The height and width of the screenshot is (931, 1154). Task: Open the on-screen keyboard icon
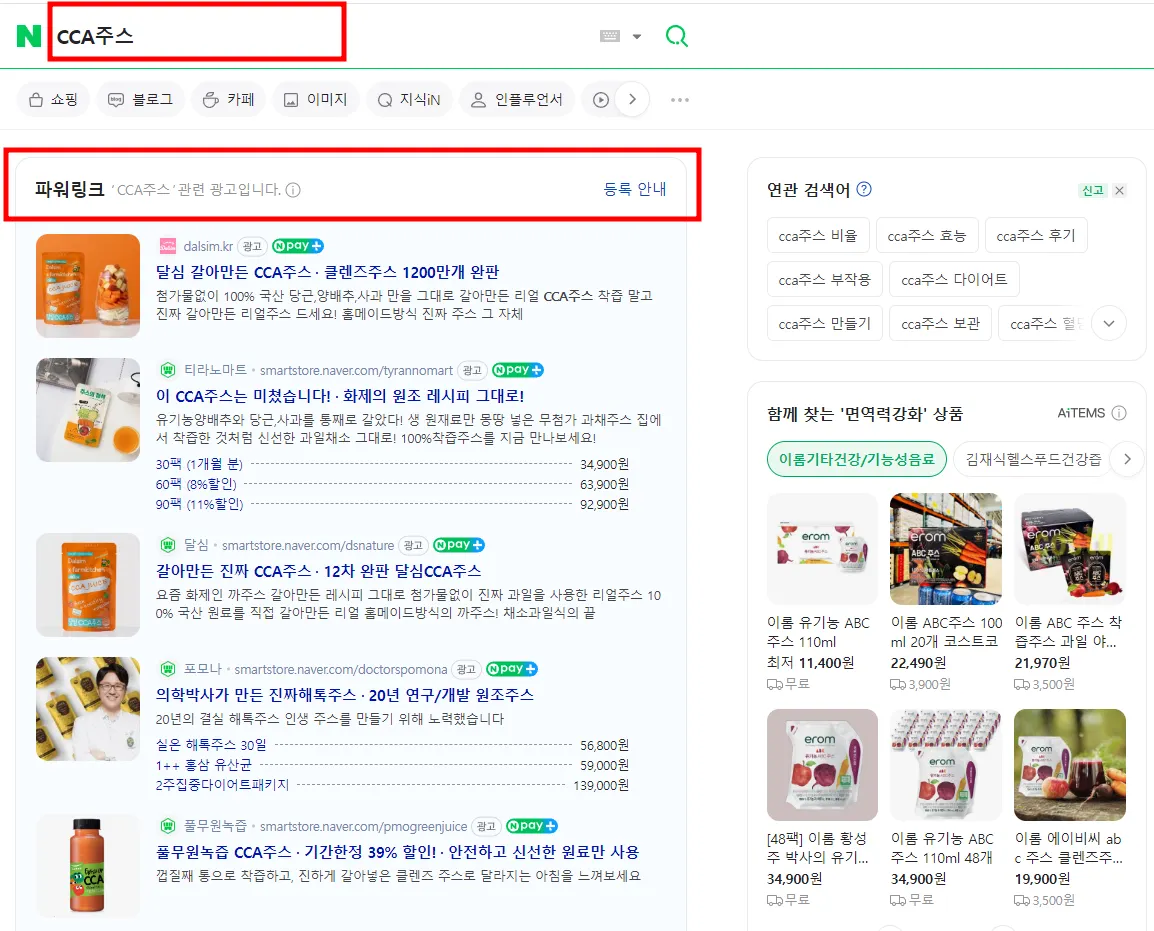(x=610, y=36)
